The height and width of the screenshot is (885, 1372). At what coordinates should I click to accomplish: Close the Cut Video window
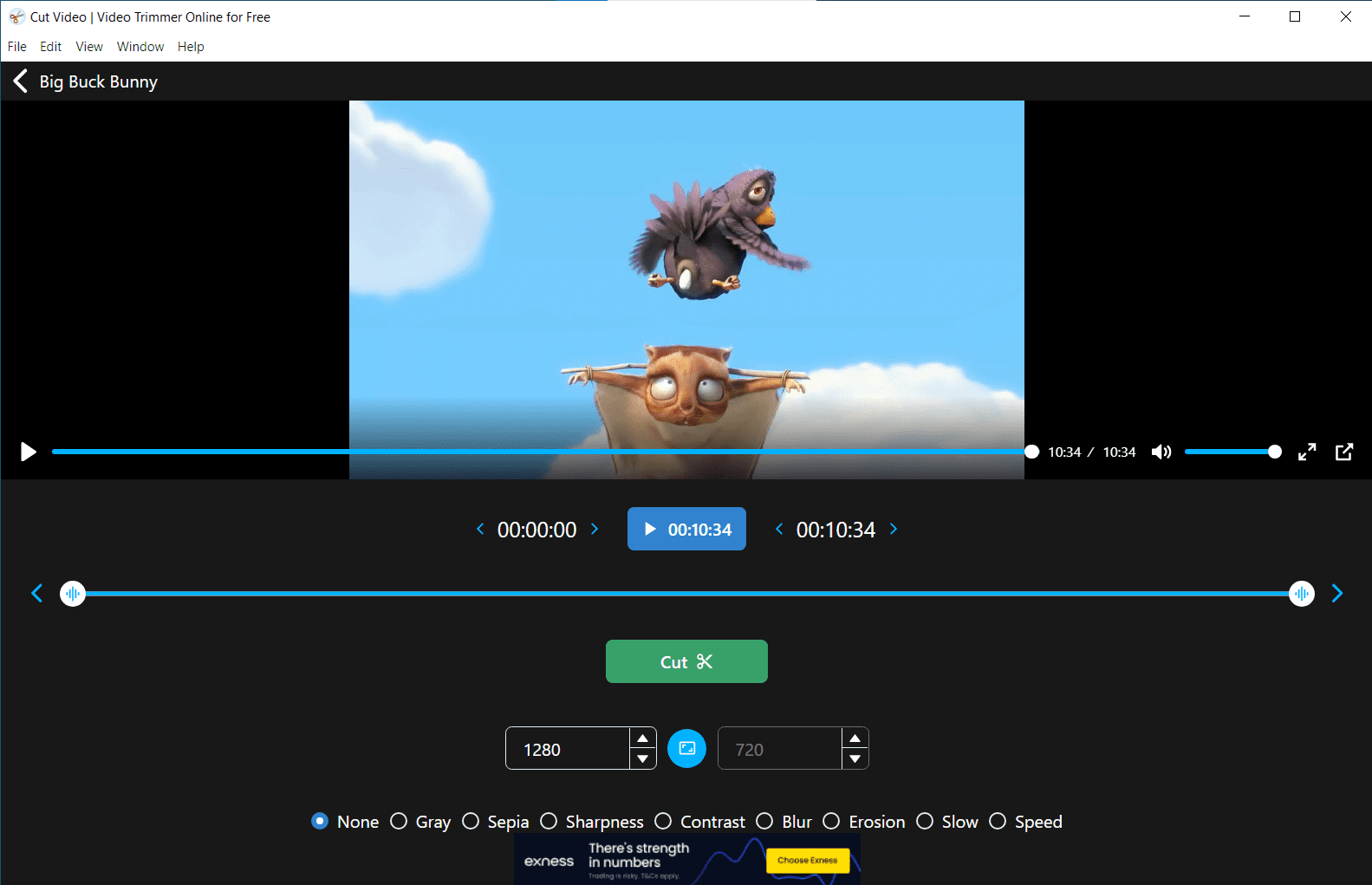tap(1346, 16)
